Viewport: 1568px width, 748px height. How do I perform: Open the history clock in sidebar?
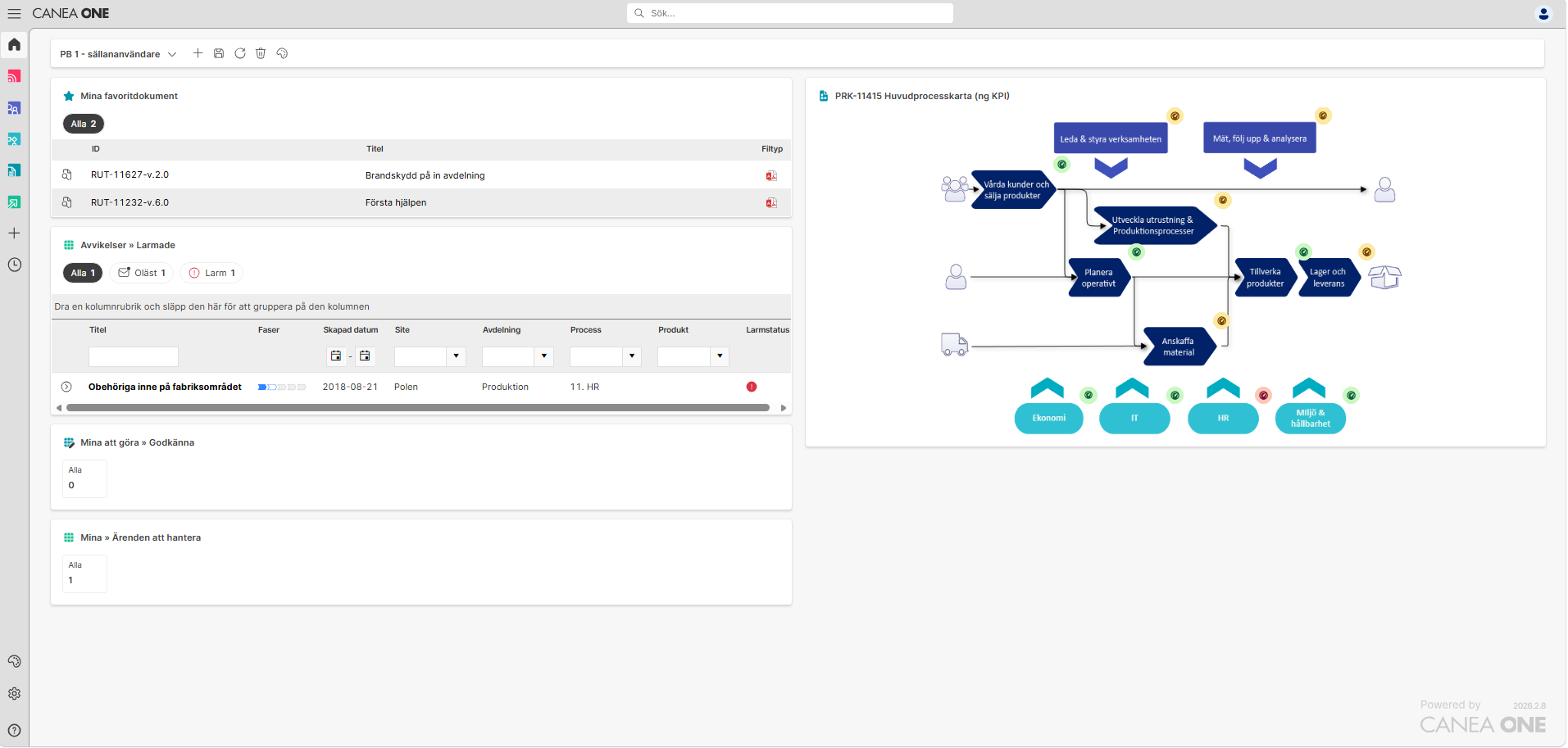(x=14, y=265)
